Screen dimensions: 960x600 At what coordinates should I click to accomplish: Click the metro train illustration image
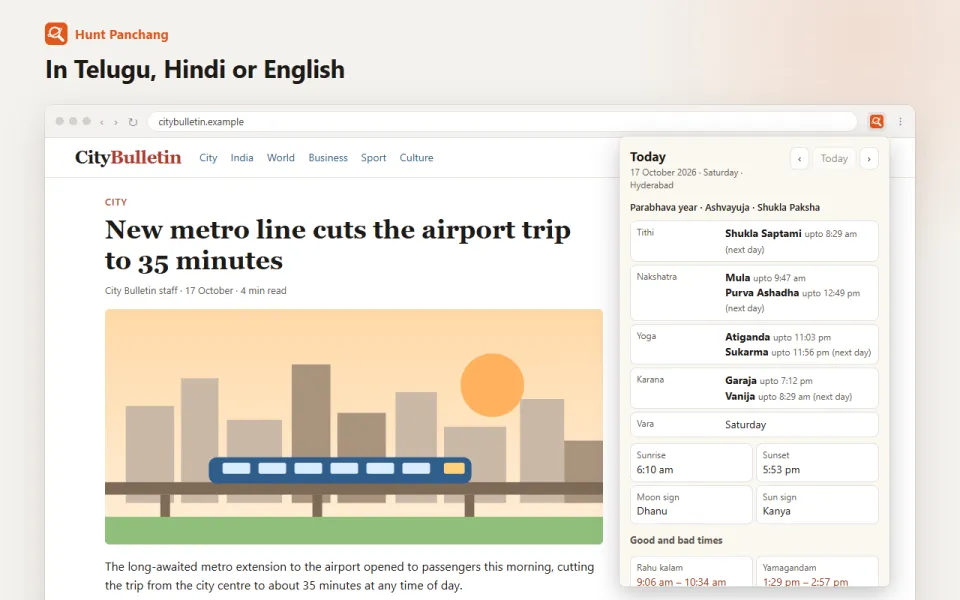point(354,427)
